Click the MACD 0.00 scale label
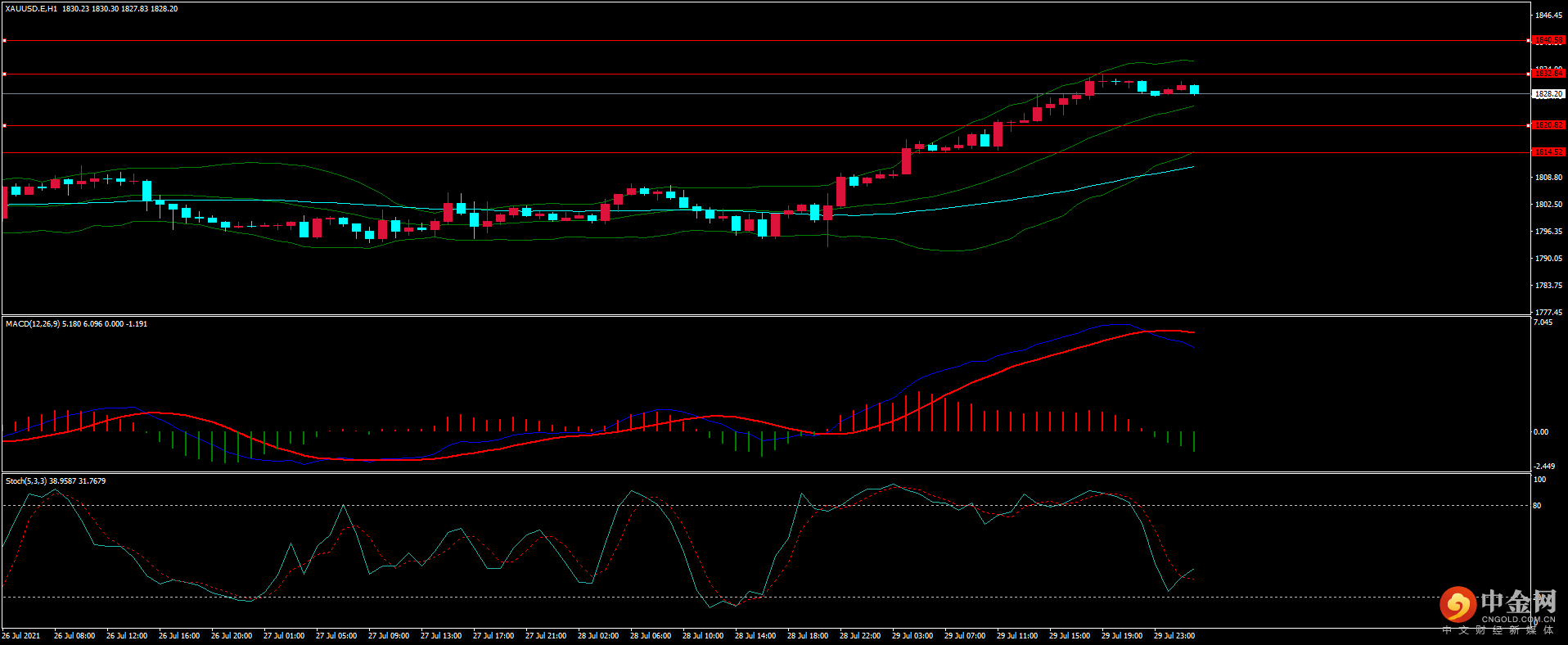Screen dimensions: 1568x645 point(1540,432)
